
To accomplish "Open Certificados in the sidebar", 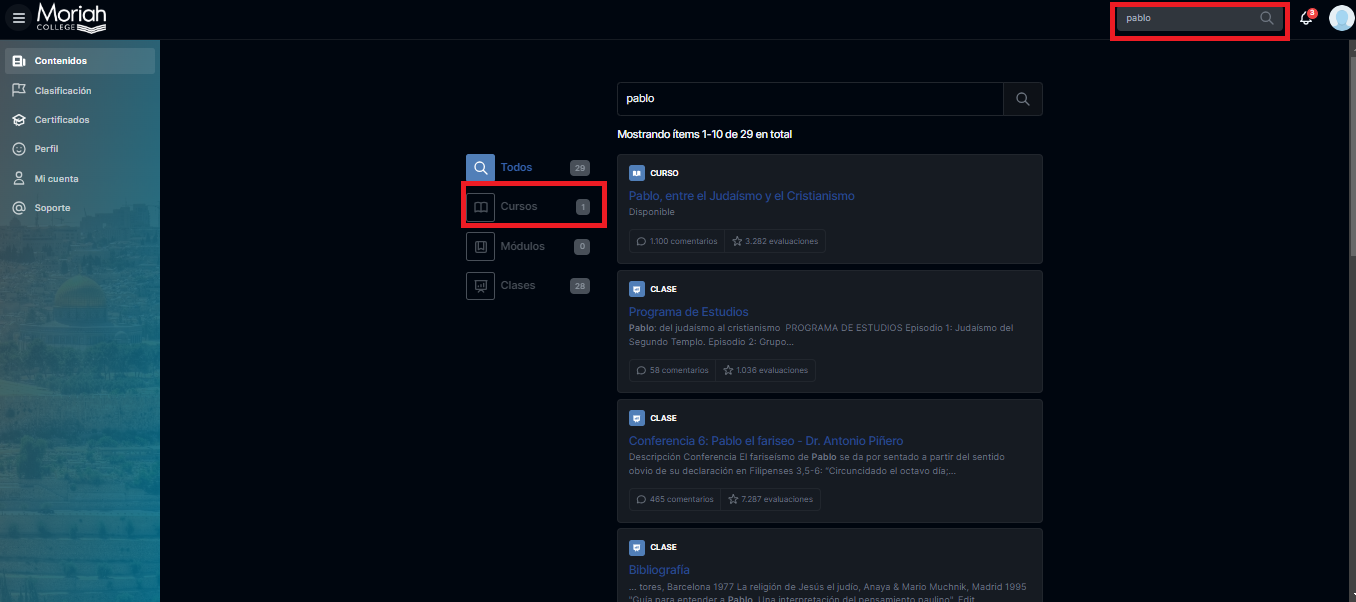I will click(62, 120).
